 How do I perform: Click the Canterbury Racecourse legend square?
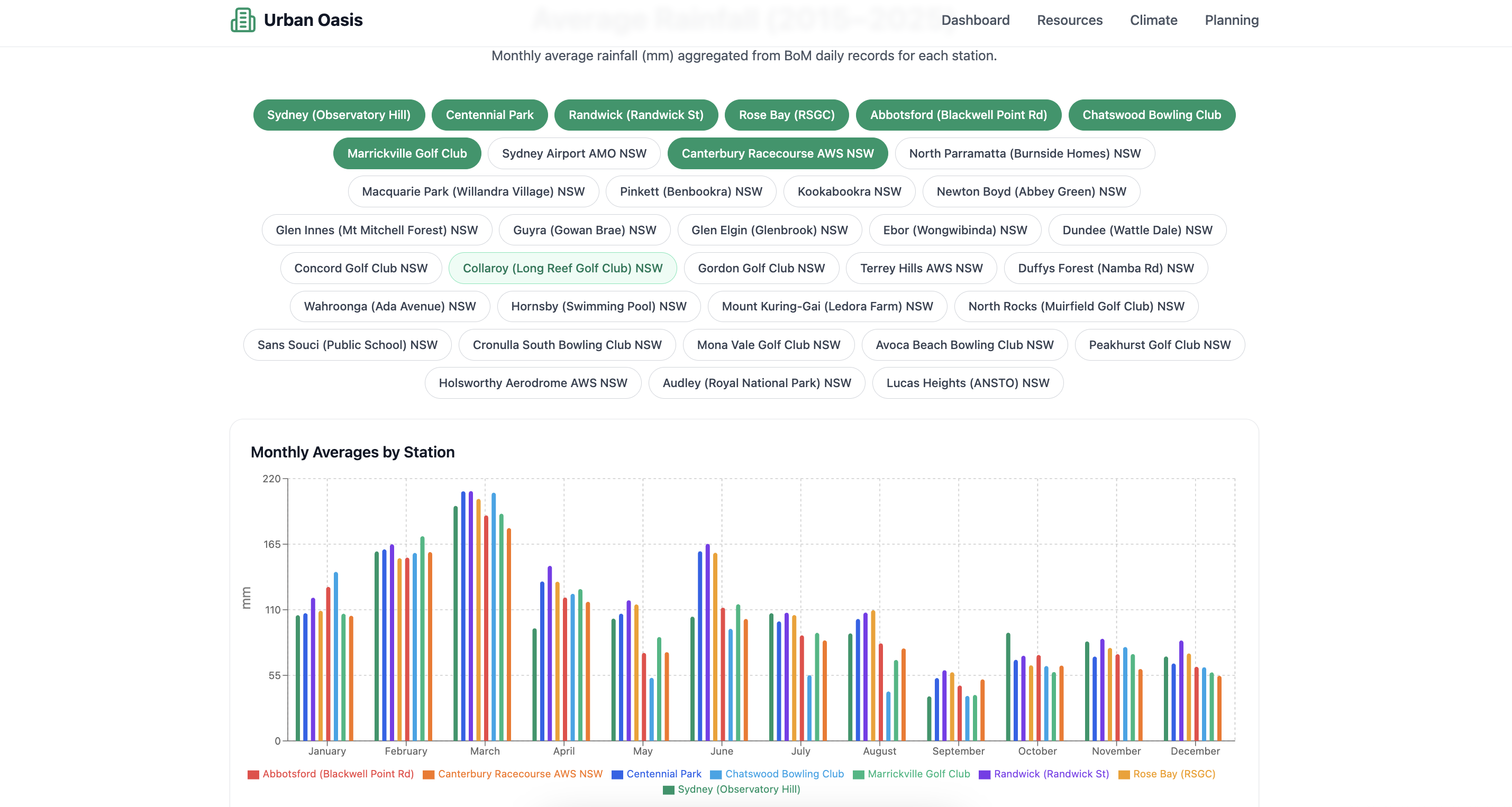point(429,774)
